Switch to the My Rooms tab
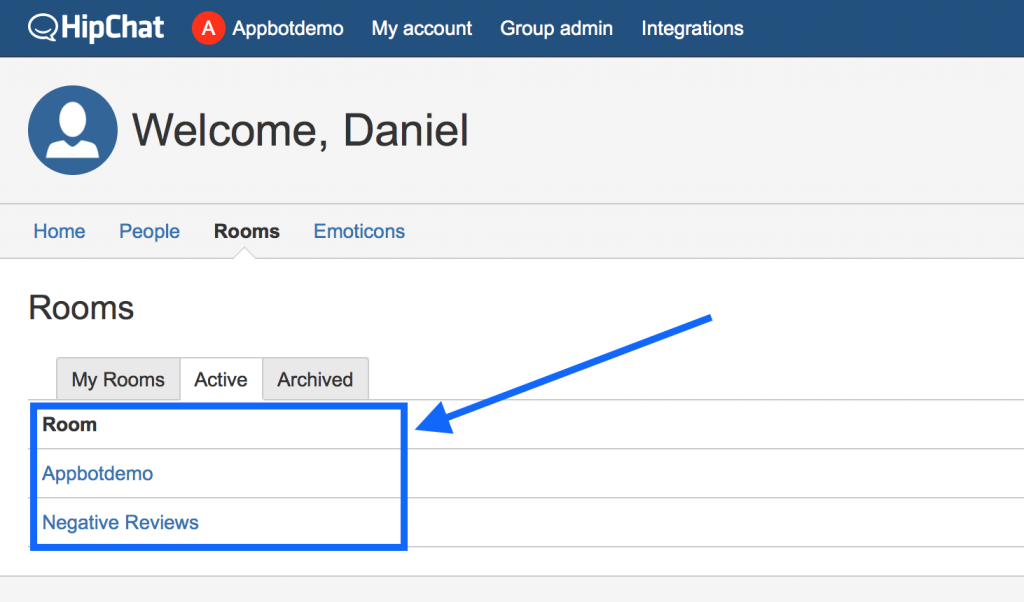Viewport: 1024px width, 602px height. pos(118,379)
